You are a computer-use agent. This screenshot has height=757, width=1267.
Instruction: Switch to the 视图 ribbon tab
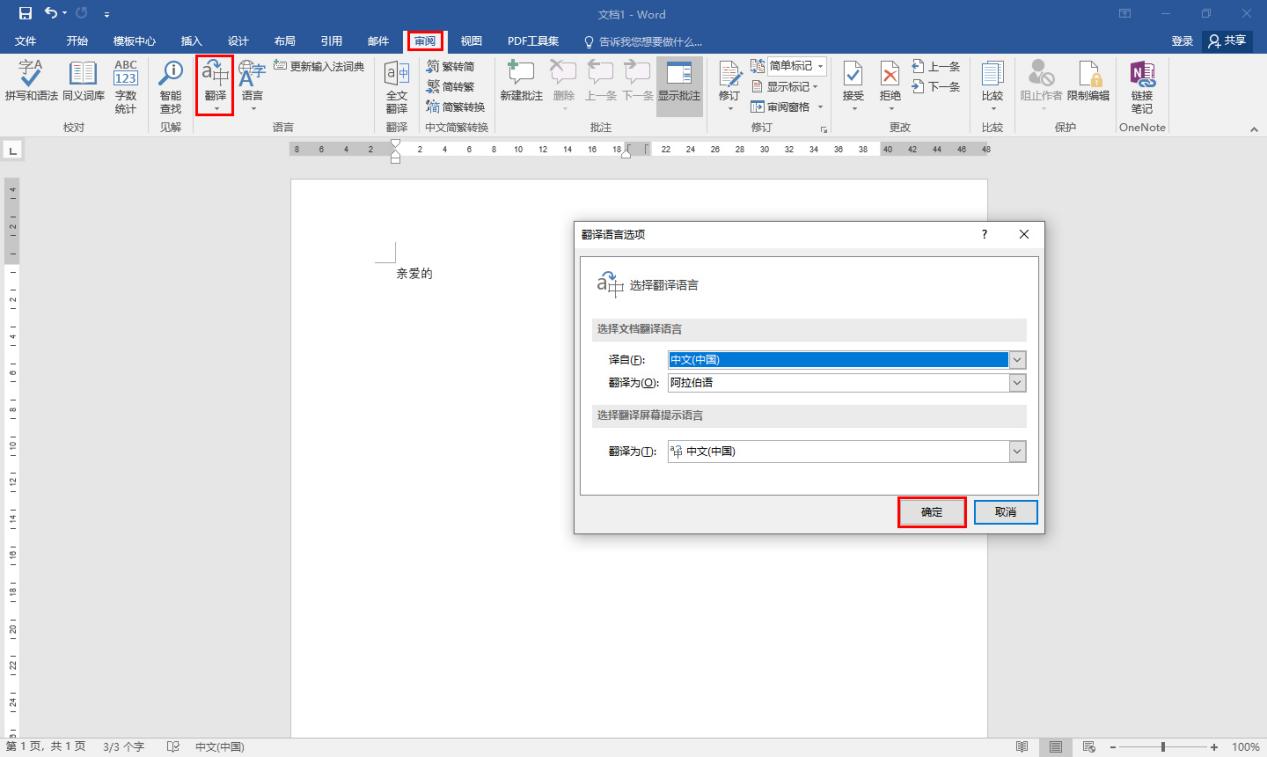470,41
